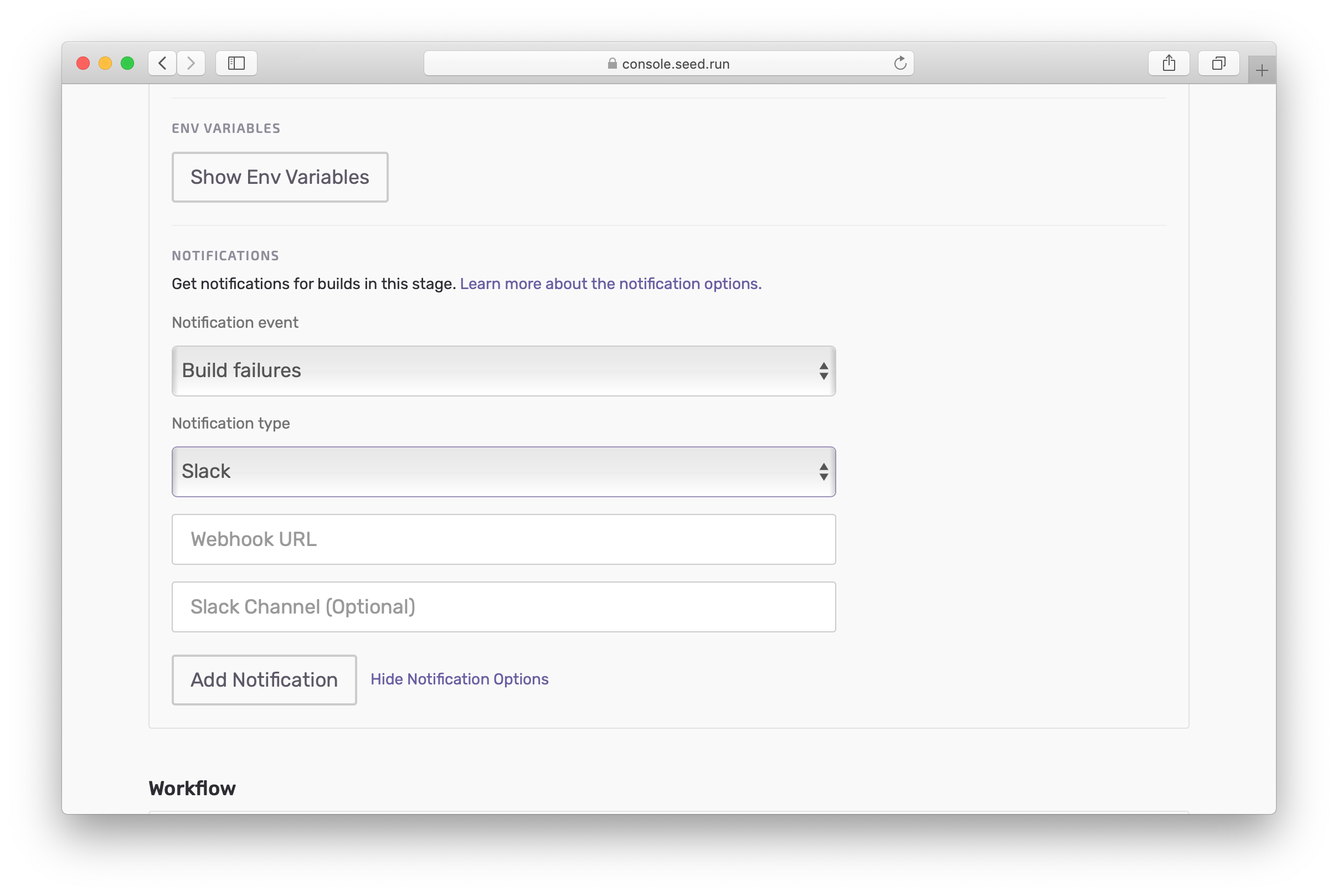Click the console.seed.run address bar
Screen dimensions: 1338x896
[668, 62]
